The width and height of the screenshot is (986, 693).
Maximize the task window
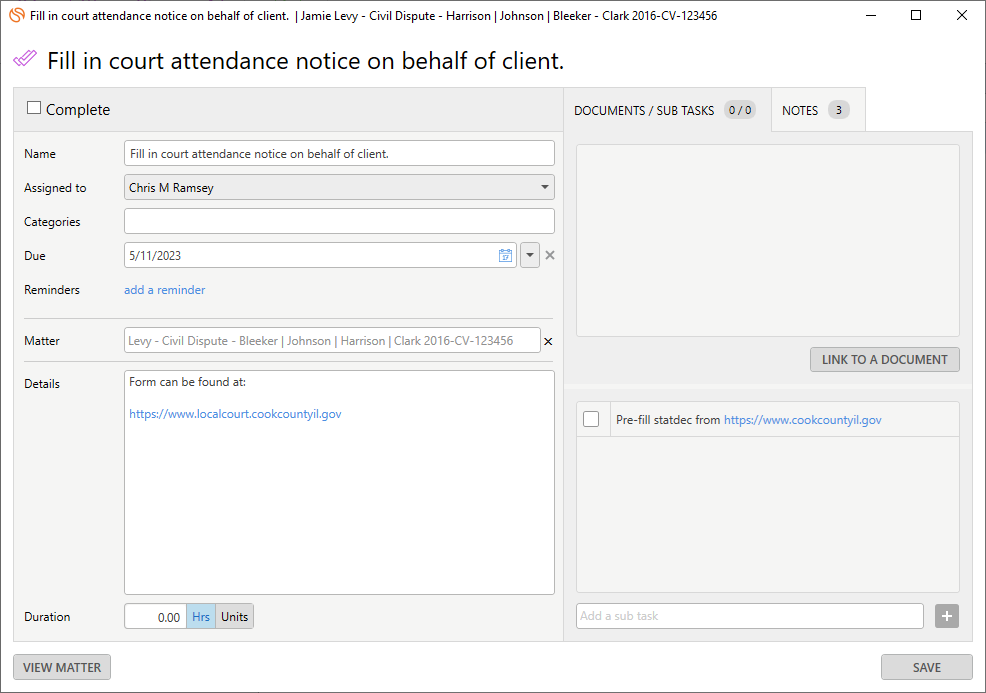point(916,15)
